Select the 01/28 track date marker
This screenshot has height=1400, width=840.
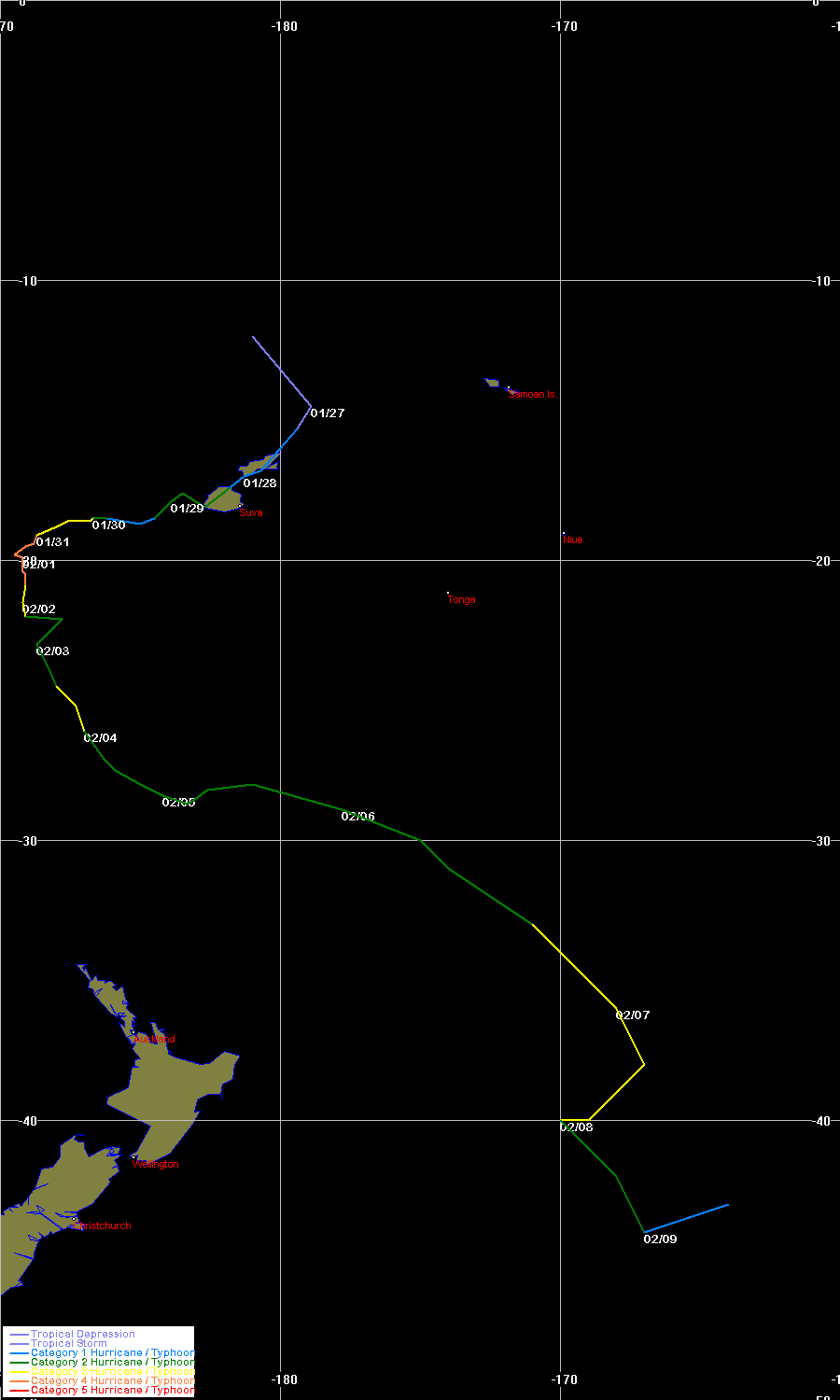(259, 483)
